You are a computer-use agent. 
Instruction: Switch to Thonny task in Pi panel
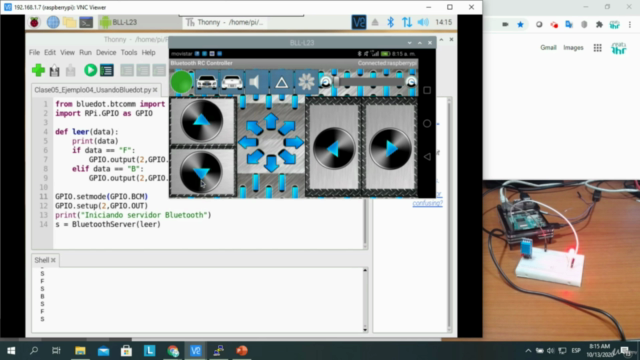pos(224,22)
